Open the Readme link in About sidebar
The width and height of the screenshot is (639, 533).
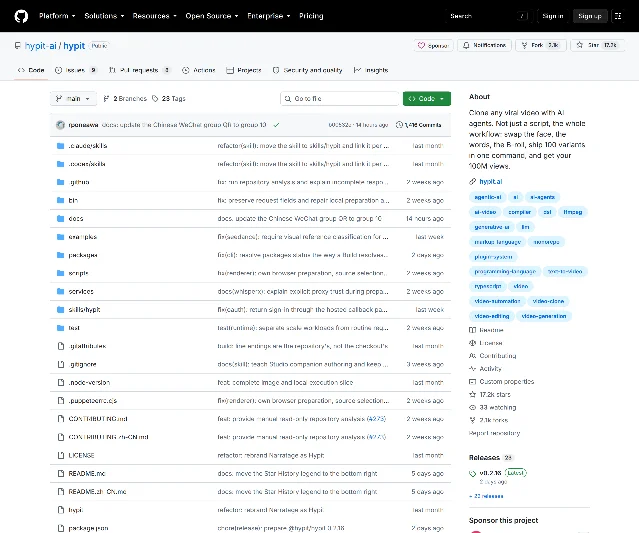click(487, 330)
